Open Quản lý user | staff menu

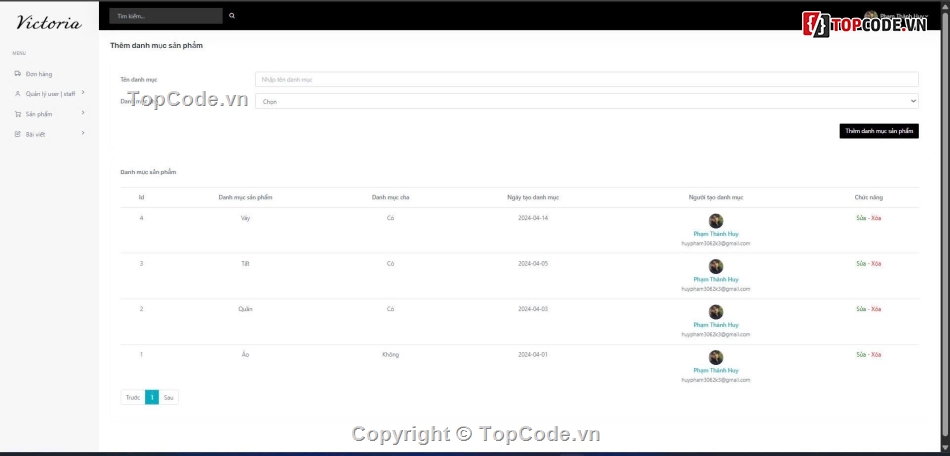point(50,94)
